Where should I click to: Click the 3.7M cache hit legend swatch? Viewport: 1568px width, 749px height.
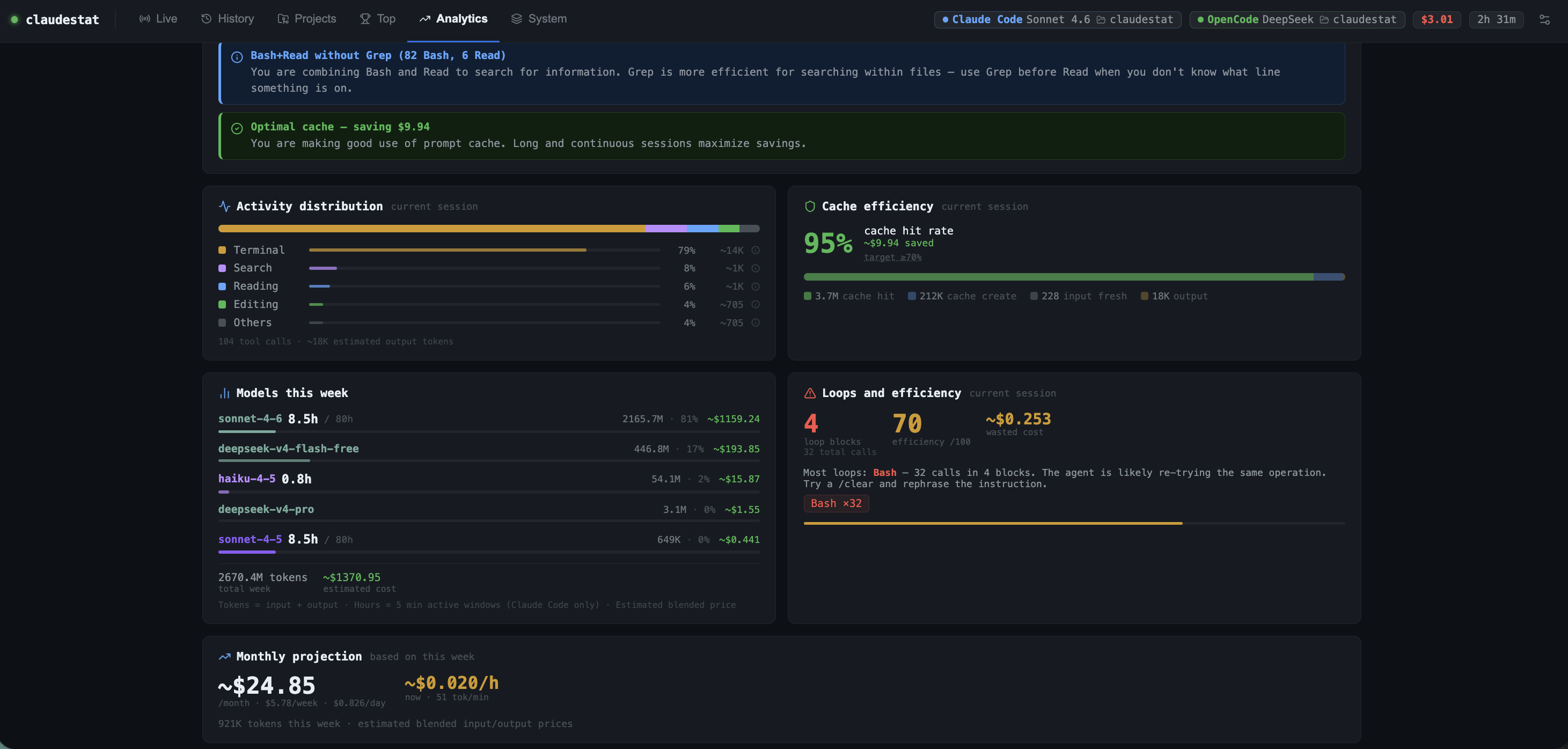[x=807, y=296]
